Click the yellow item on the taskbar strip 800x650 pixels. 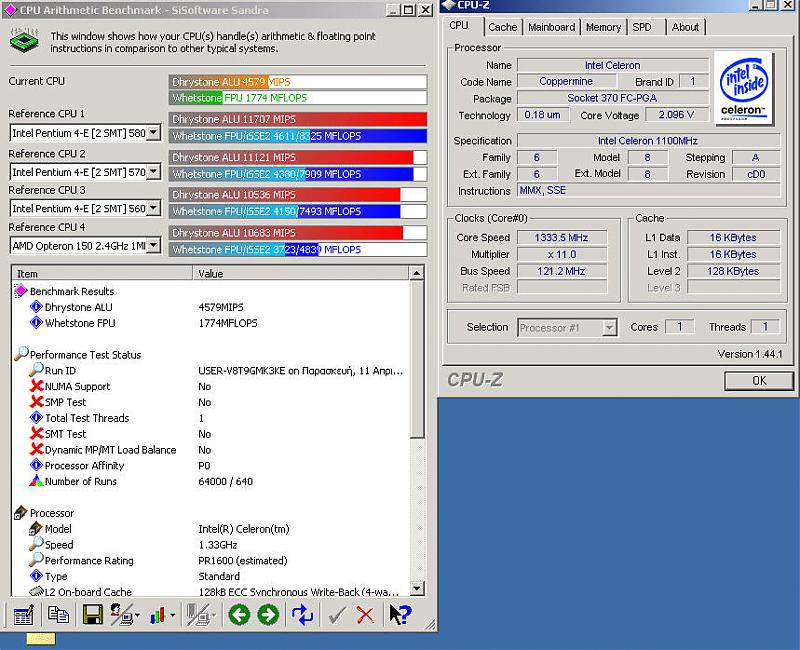[41, 639]
